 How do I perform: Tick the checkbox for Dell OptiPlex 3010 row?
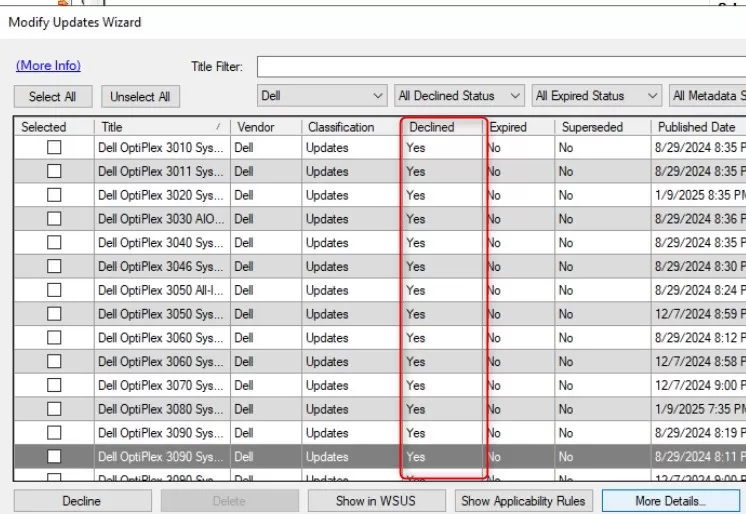[x=54, y=147]
